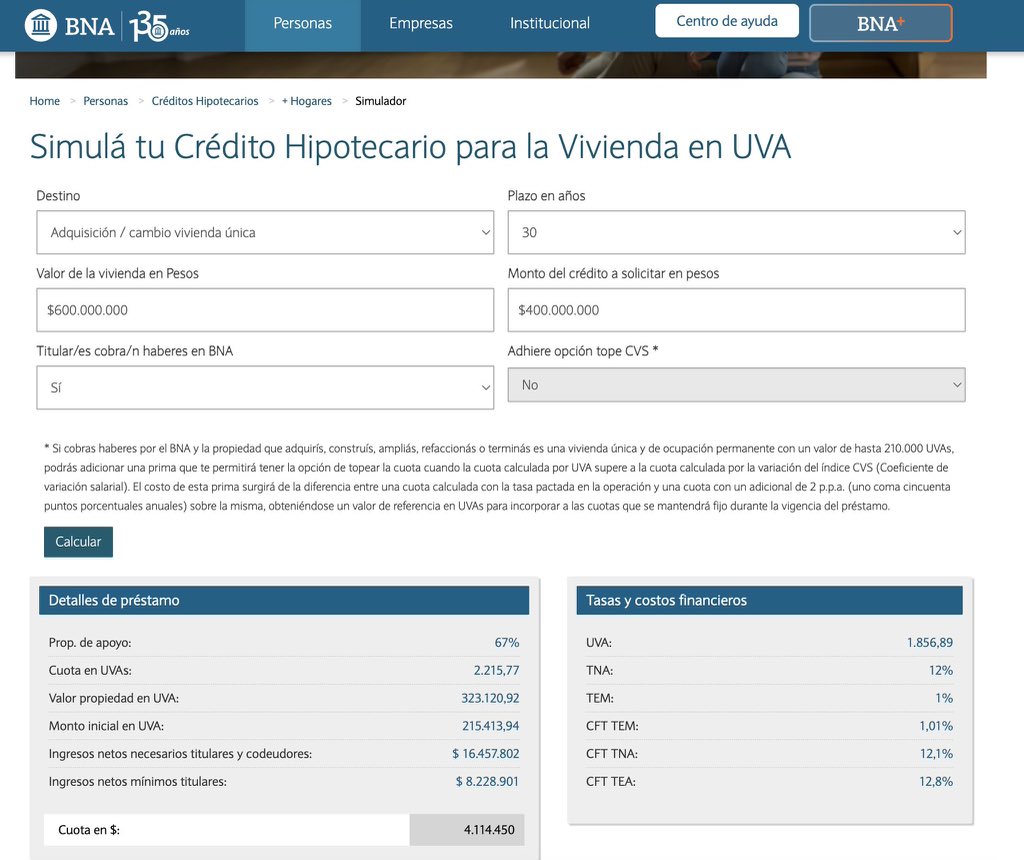Open the Plazo en años dropdown
1024x860 pixels.
pyautogui.click(x=737, y=232)
